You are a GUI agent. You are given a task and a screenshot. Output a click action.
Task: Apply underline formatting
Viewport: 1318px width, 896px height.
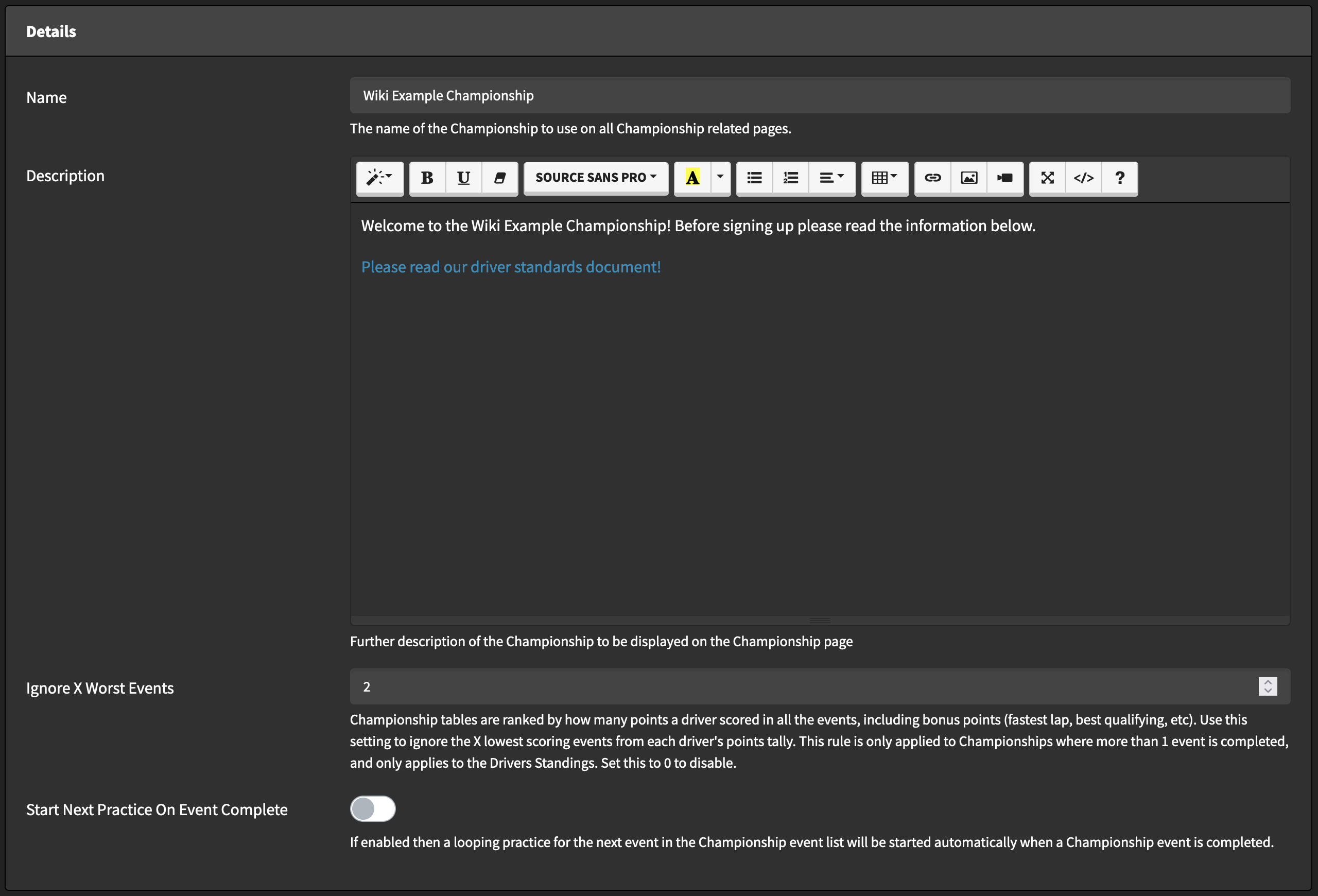[x=463, y=178]
